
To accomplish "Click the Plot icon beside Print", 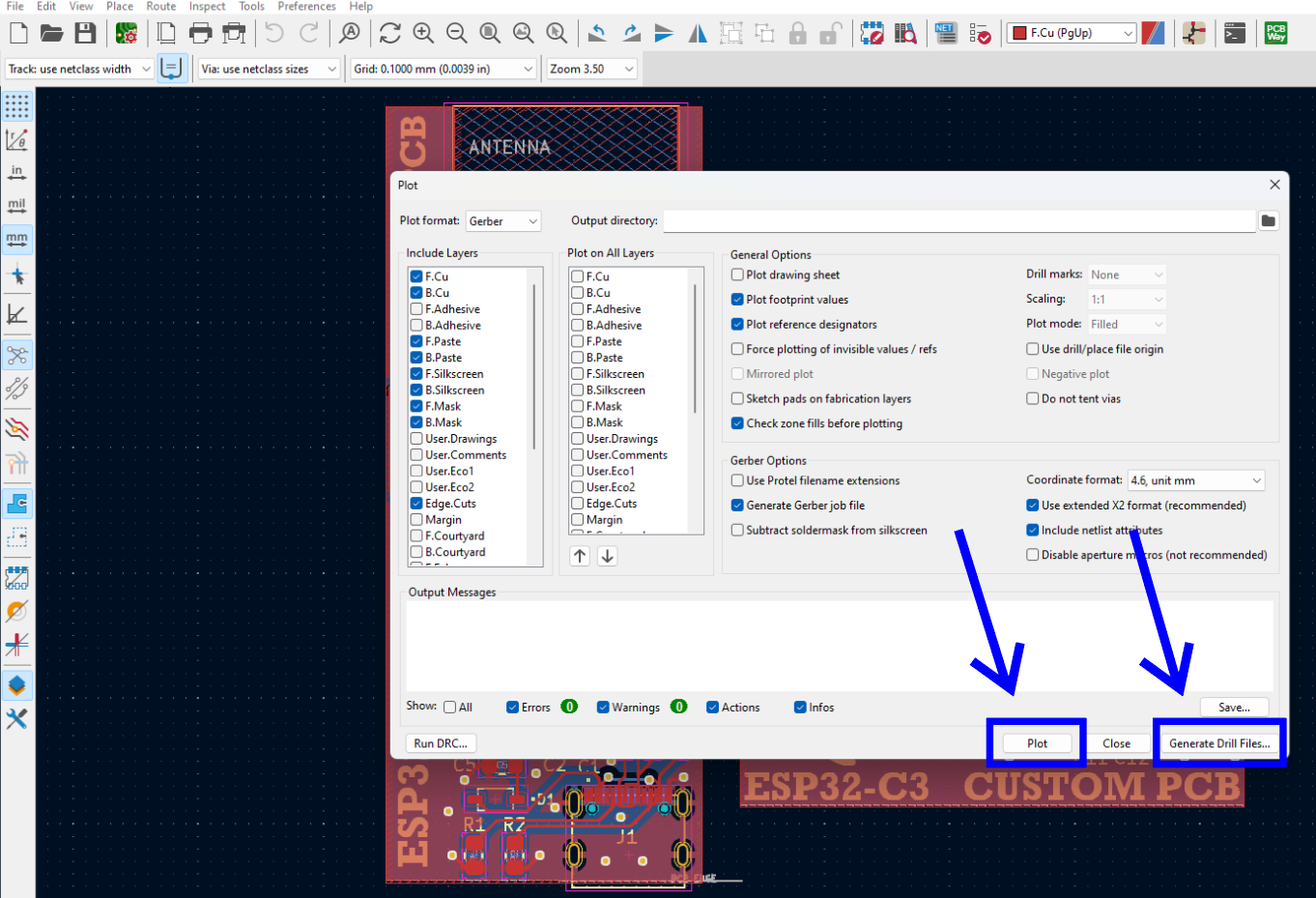I will (234, 34).
